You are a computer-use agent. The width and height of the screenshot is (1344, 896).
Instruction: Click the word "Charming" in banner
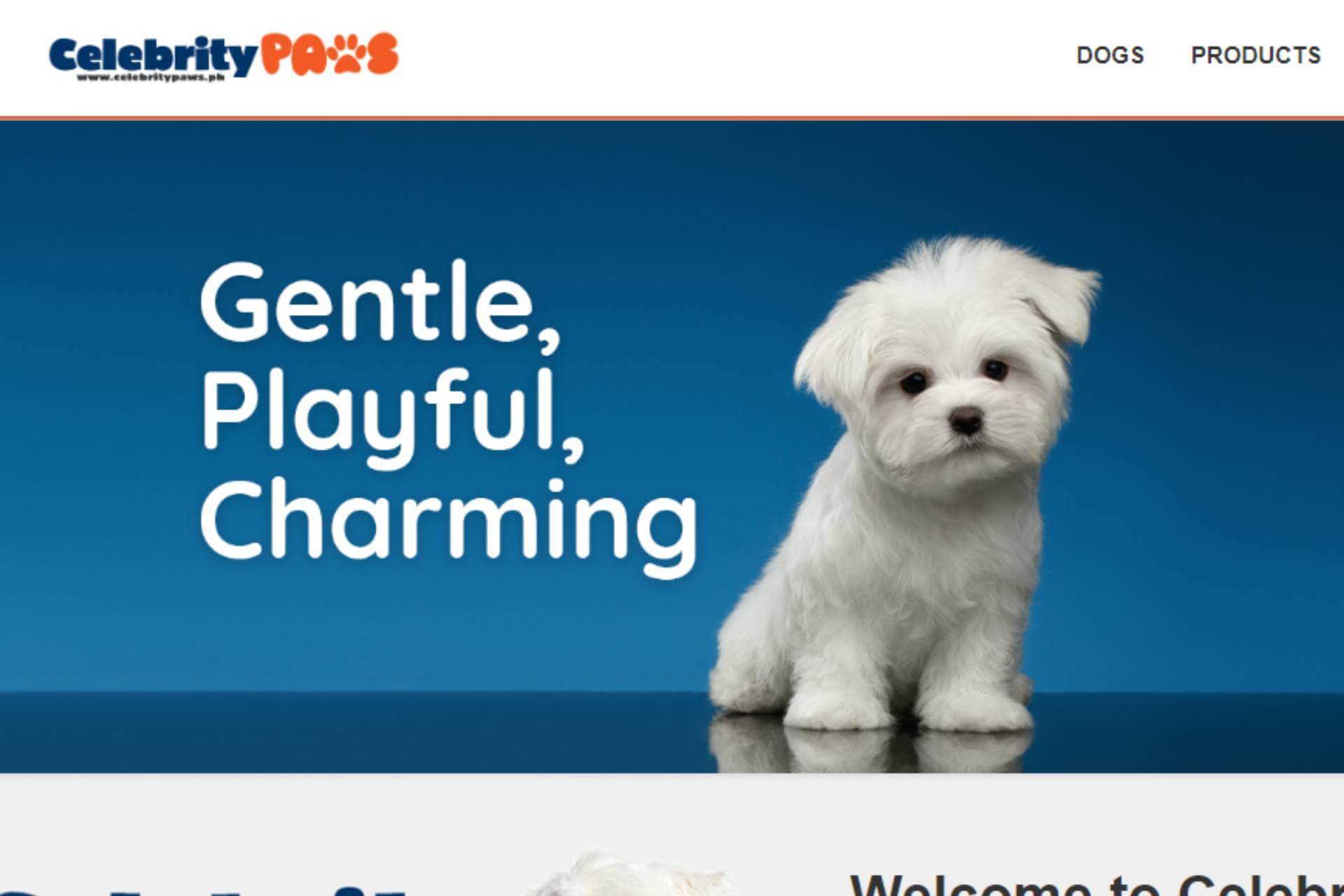click(x=449, y=525)
